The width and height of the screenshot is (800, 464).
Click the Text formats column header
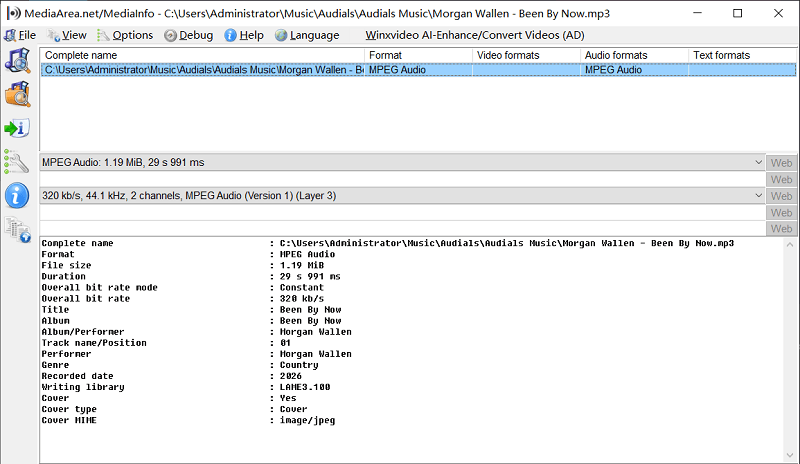coord(742,55)
